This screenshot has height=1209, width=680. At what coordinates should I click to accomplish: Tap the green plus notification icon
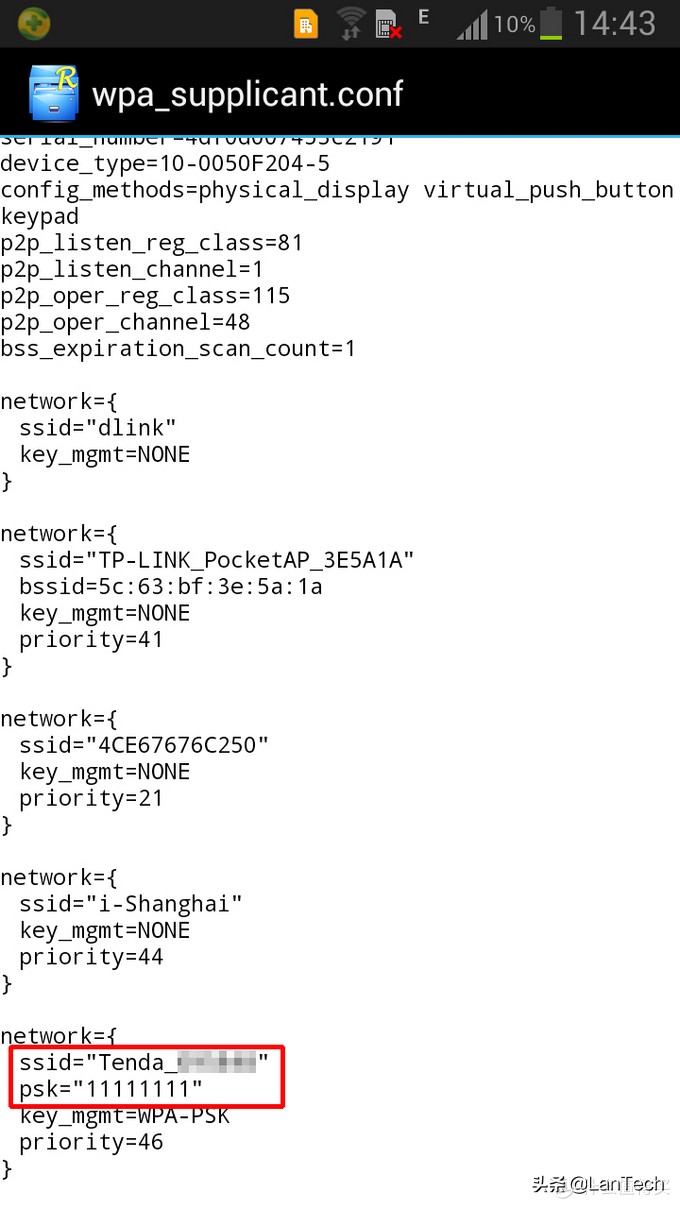coord(34,23)
